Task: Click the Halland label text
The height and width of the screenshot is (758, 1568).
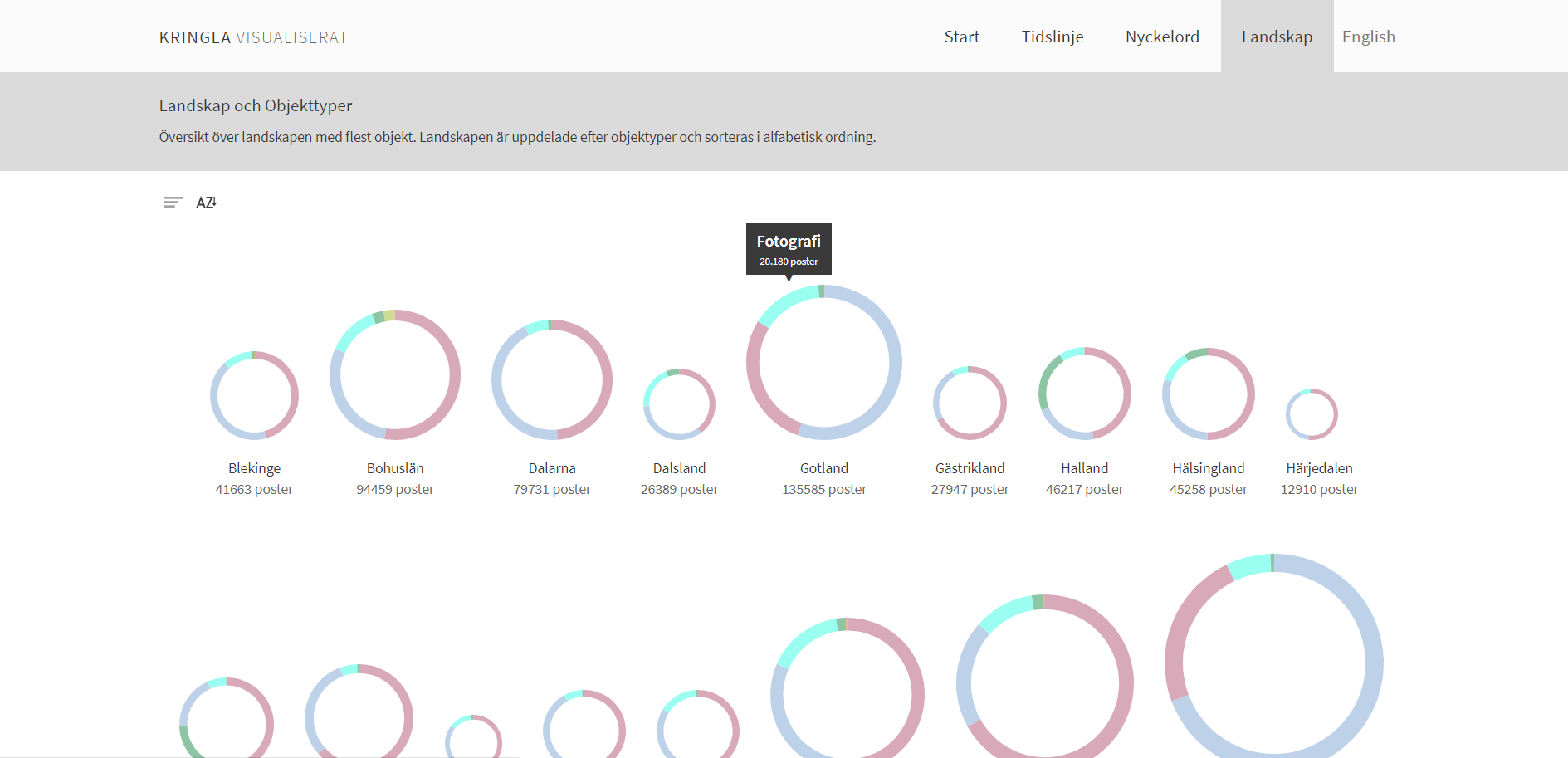Action: [x=1084, y=468]
